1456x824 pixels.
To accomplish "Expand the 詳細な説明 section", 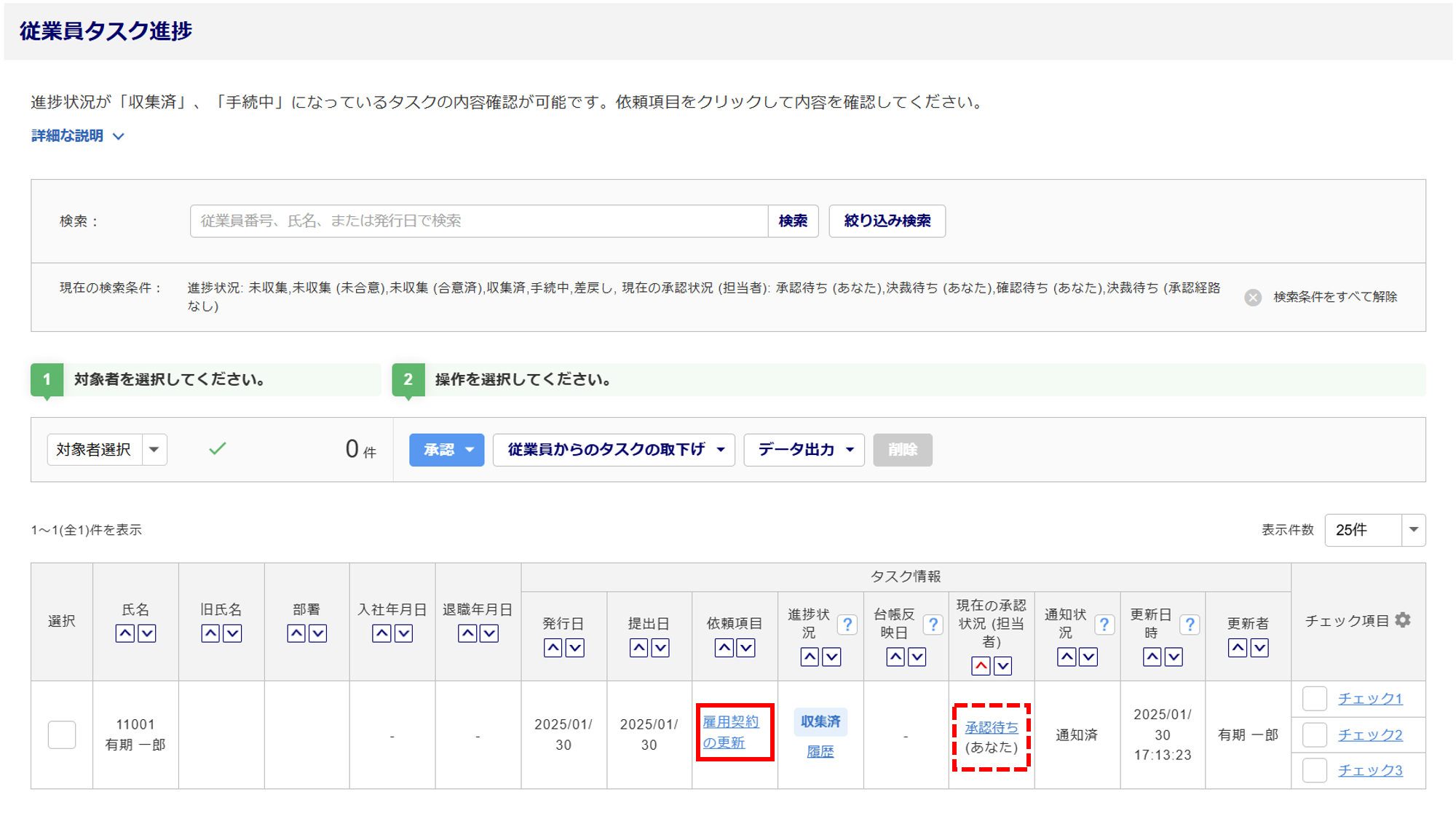I will [x=78, y=136].
